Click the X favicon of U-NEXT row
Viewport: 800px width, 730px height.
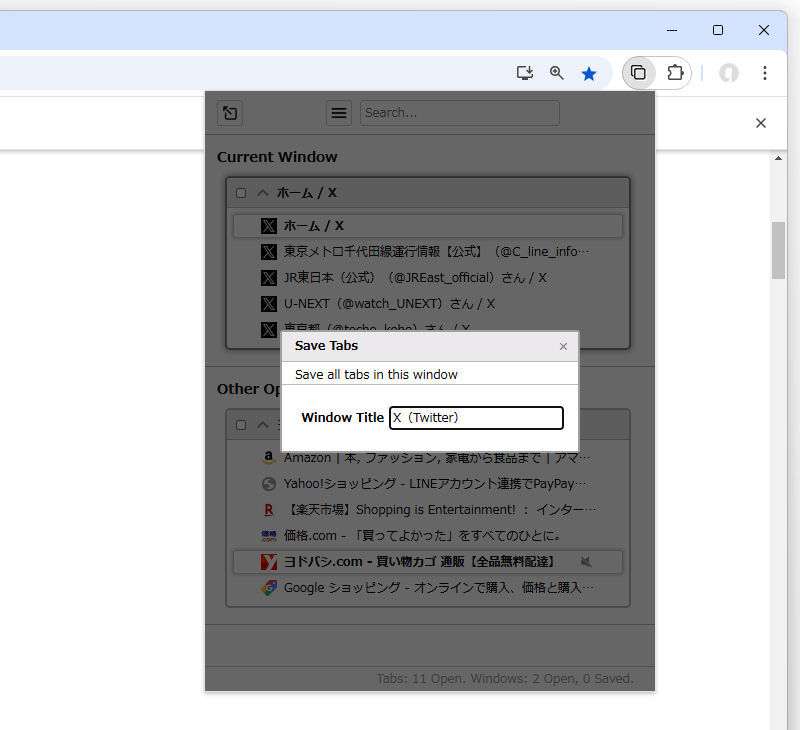pyautogui.click(x=269, y=304)
